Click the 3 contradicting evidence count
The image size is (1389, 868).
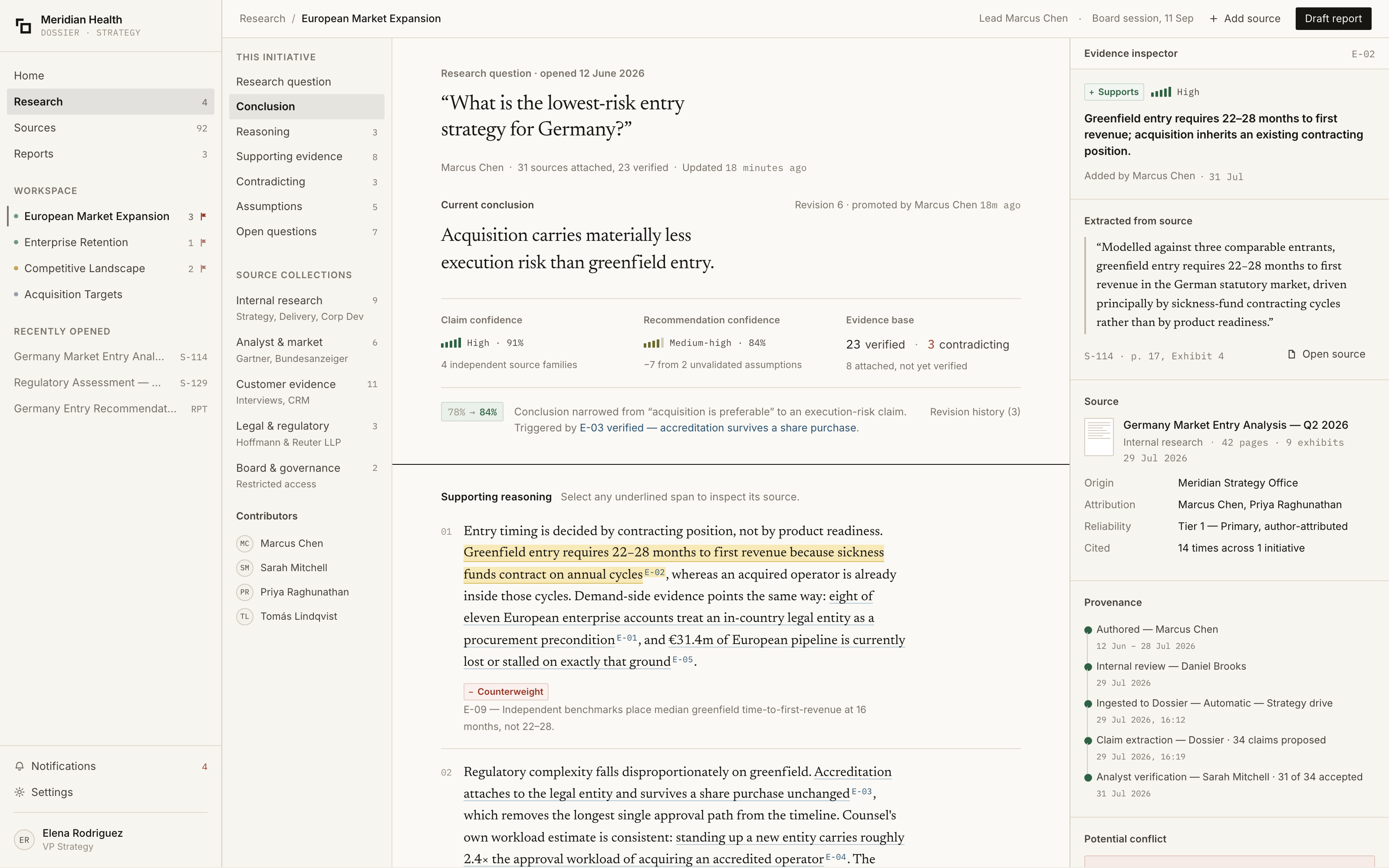(x=968, y=345)
